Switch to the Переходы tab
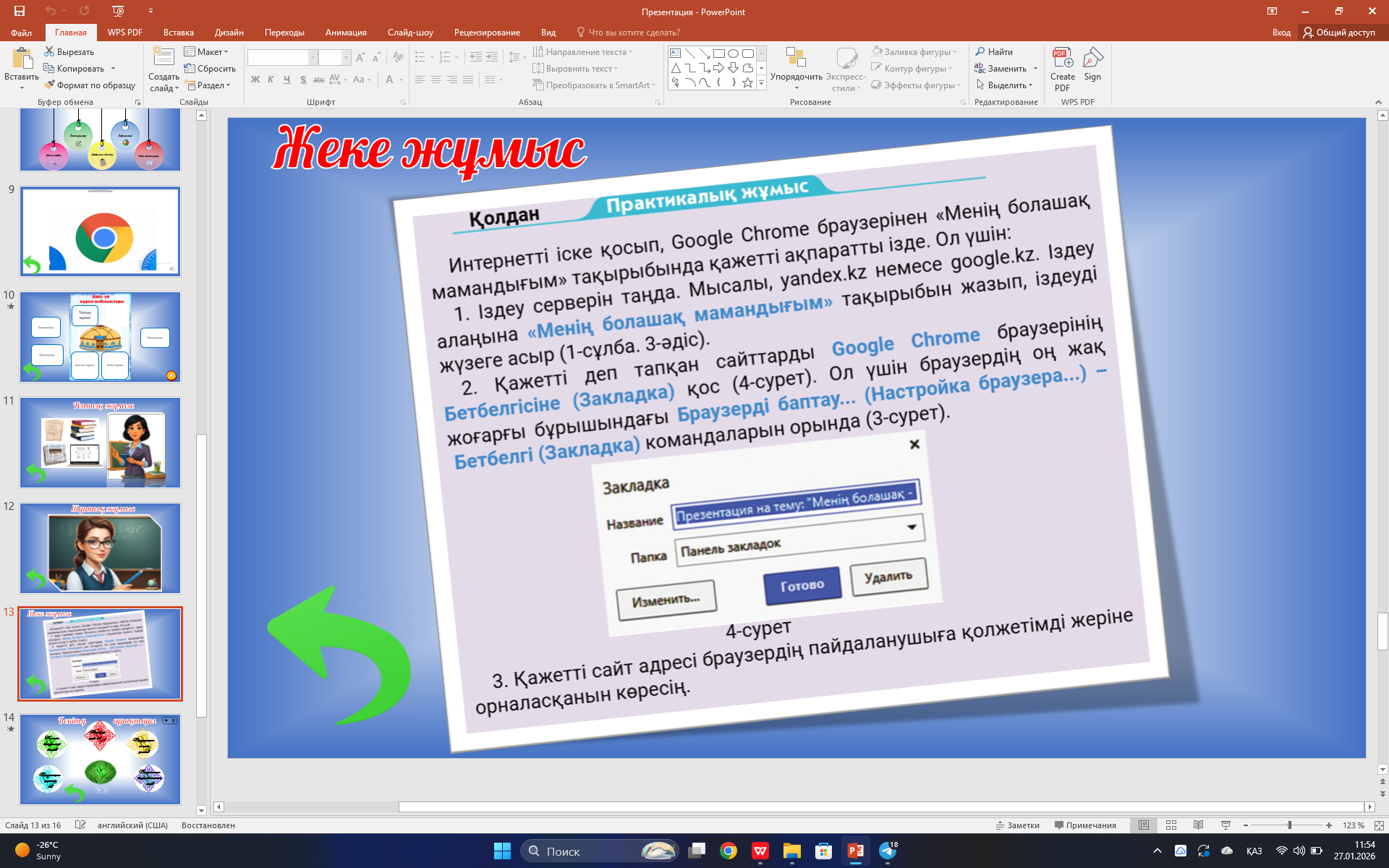 [x=284, y=33]
